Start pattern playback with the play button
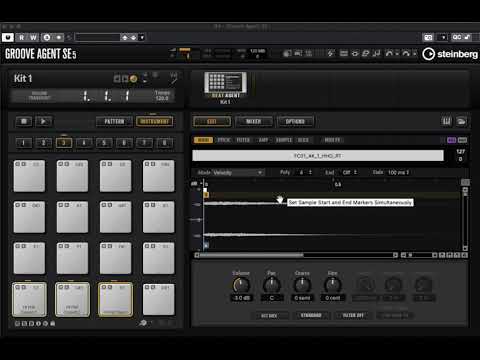 point(43,121)
